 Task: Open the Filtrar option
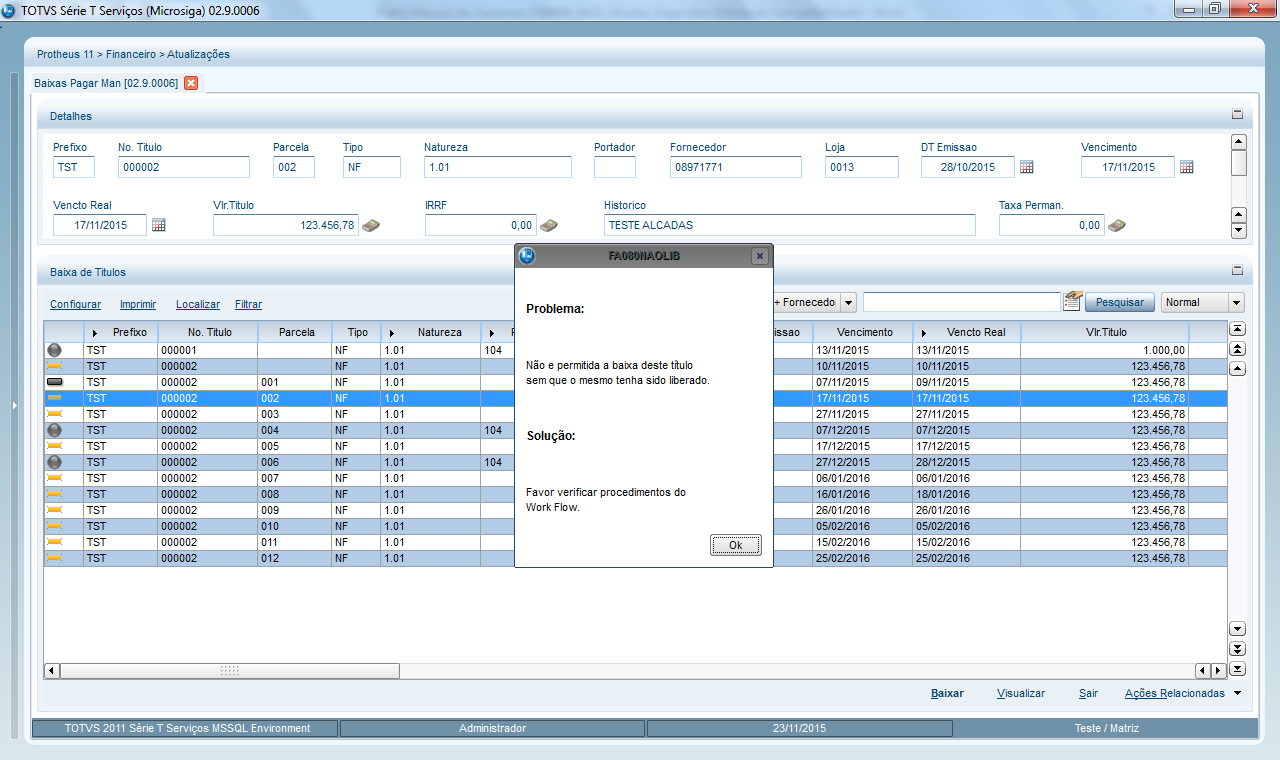(x=248, y=304)
